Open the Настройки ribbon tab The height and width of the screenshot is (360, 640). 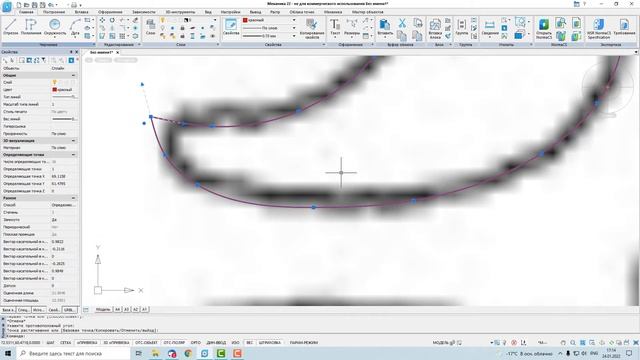[231, 12]
